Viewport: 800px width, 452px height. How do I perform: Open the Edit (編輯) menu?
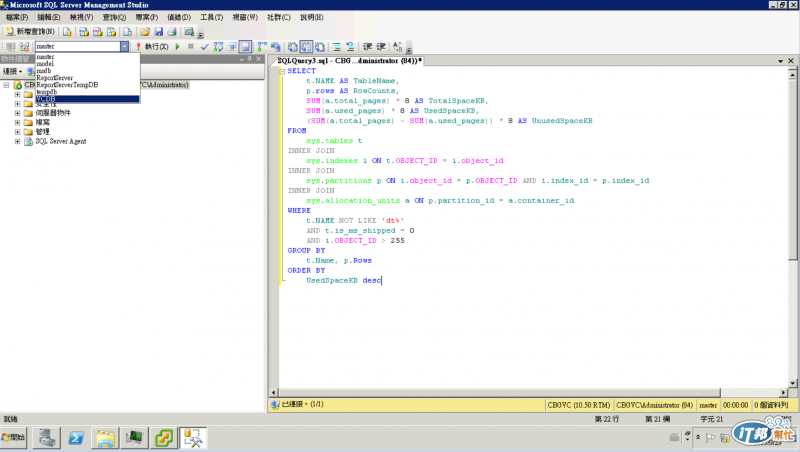48,17
